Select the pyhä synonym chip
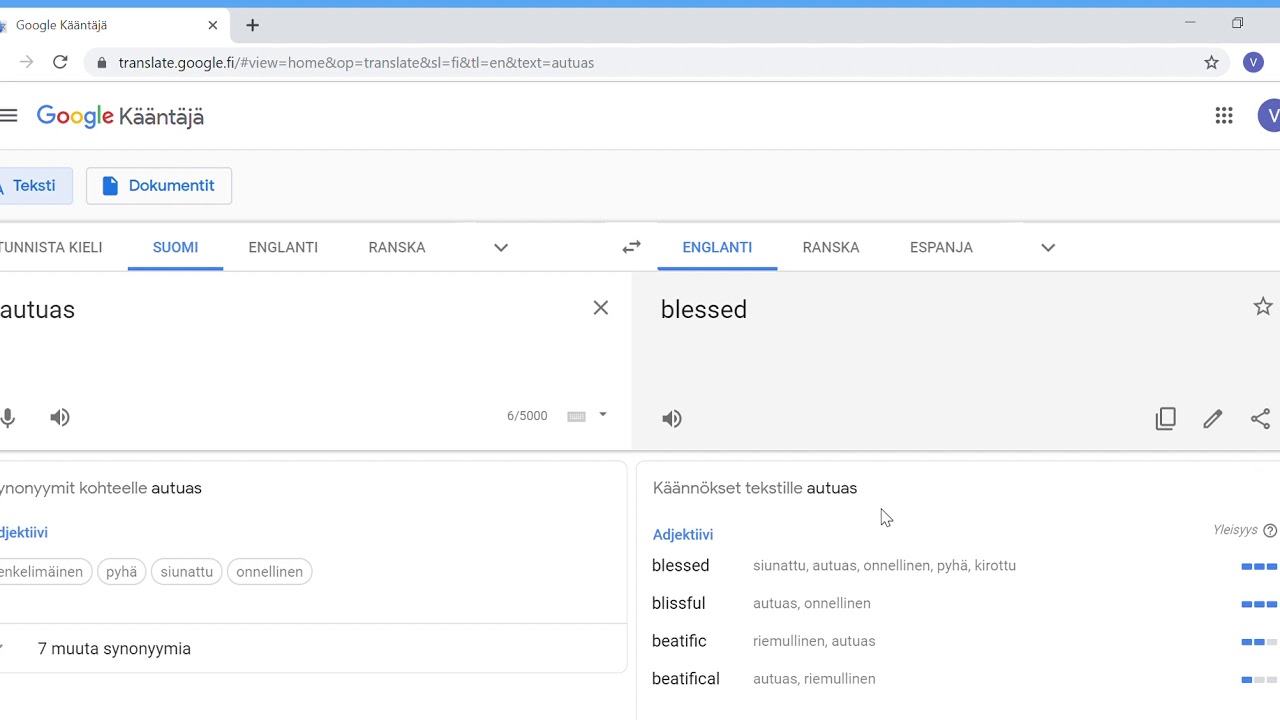The width and height of the screenshot is (1280, 720). tap(122, 572)
